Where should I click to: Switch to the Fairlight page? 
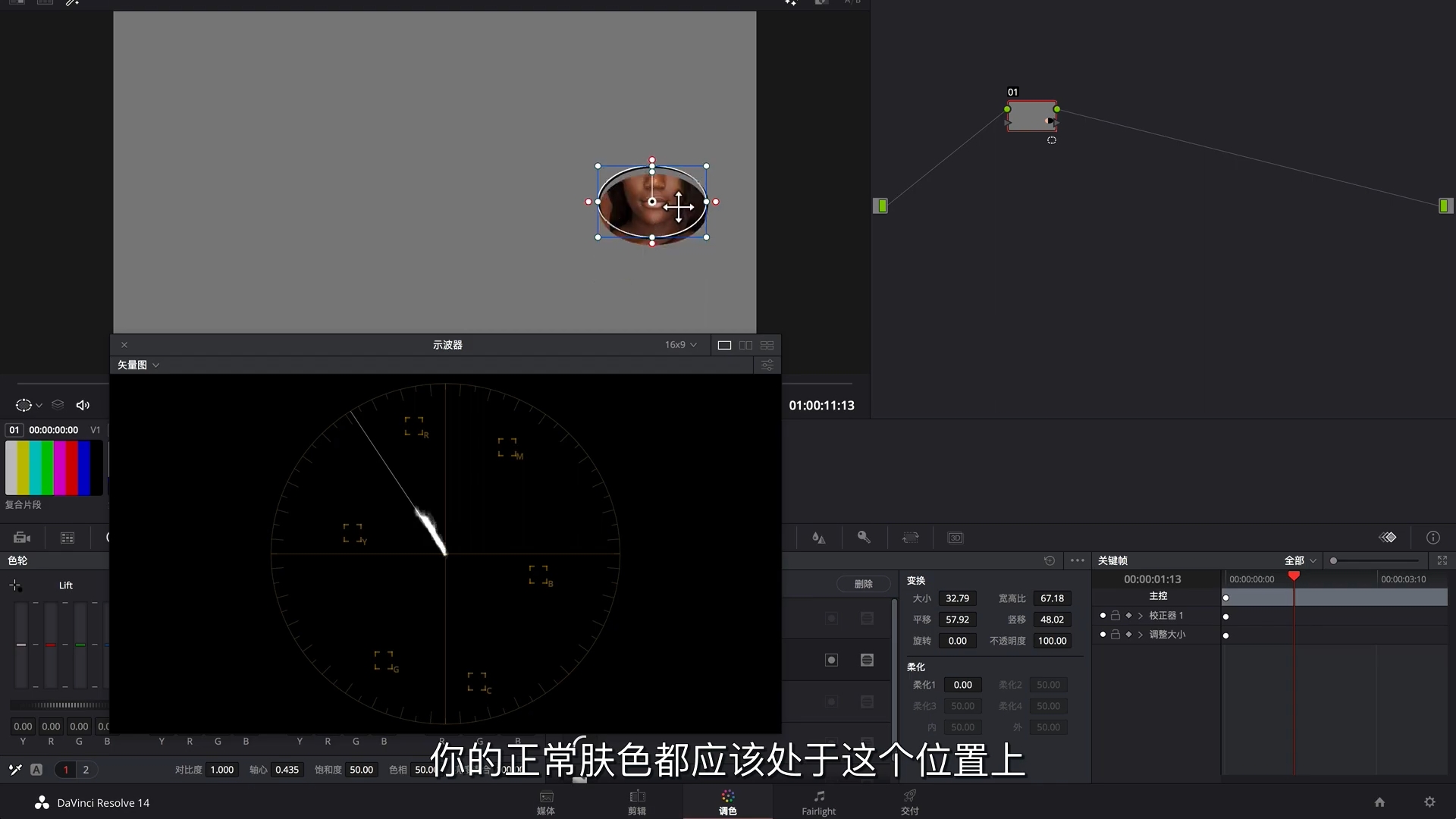819,802
